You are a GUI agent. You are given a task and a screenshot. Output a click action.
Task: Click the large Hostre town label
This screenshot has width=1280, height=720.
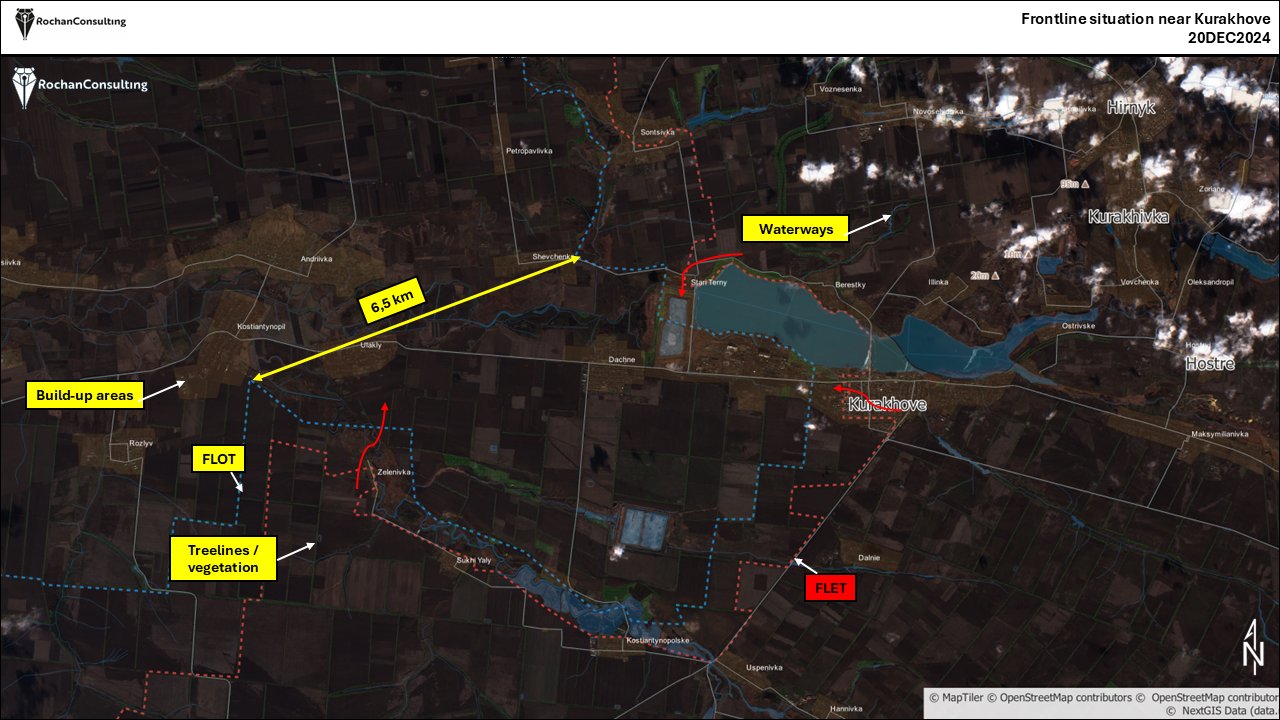1210,365
